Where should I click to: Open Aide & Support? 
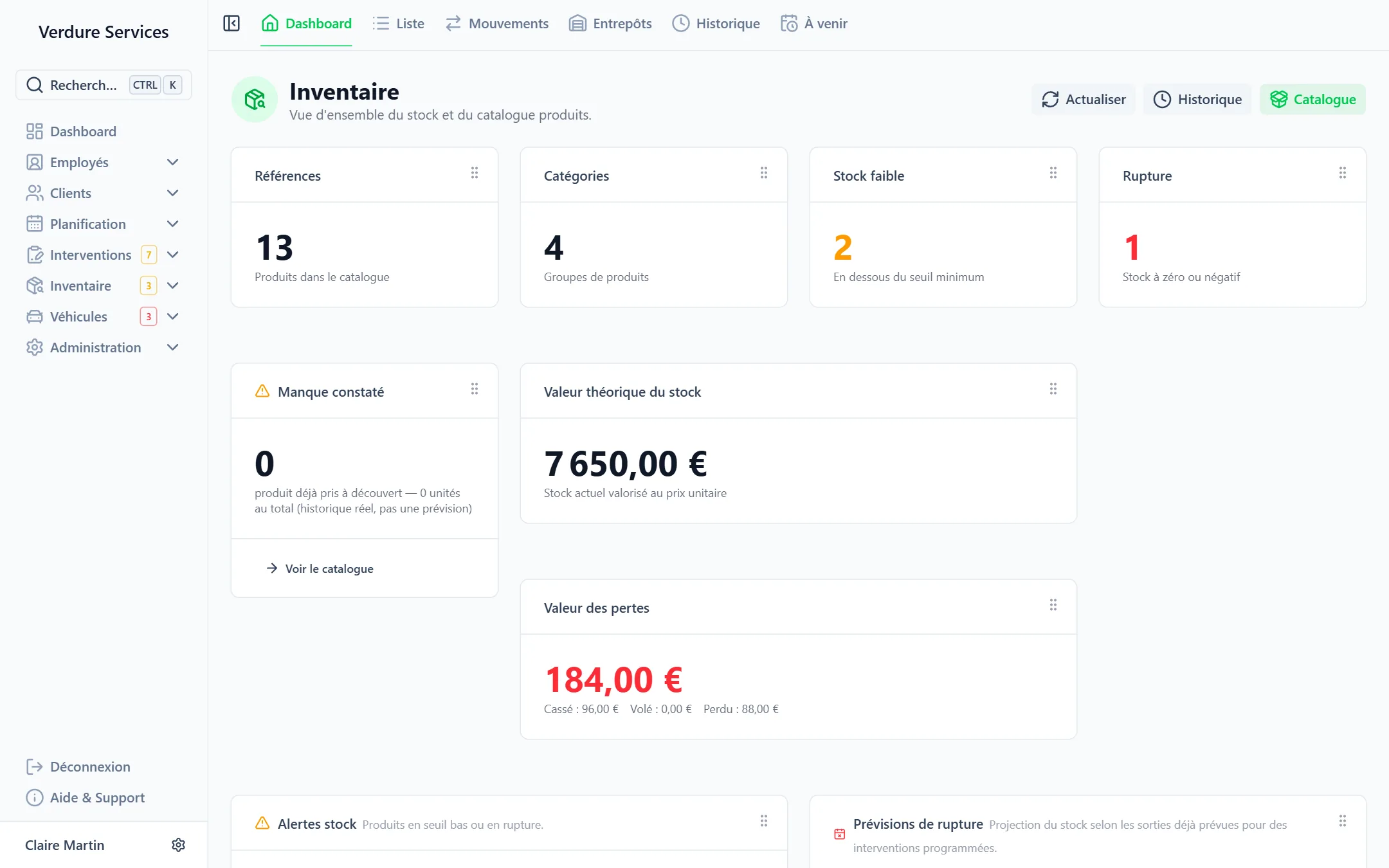(x=86, y=797)
